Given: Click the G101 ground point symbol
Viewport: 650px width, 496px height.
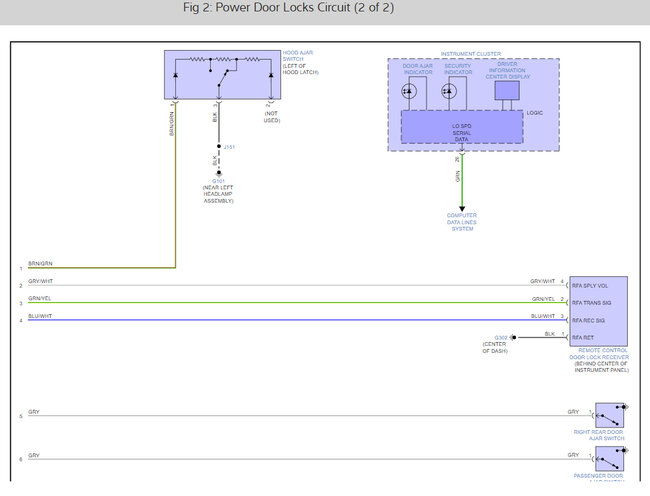Looking at the screenshot, I should (216, 175).
